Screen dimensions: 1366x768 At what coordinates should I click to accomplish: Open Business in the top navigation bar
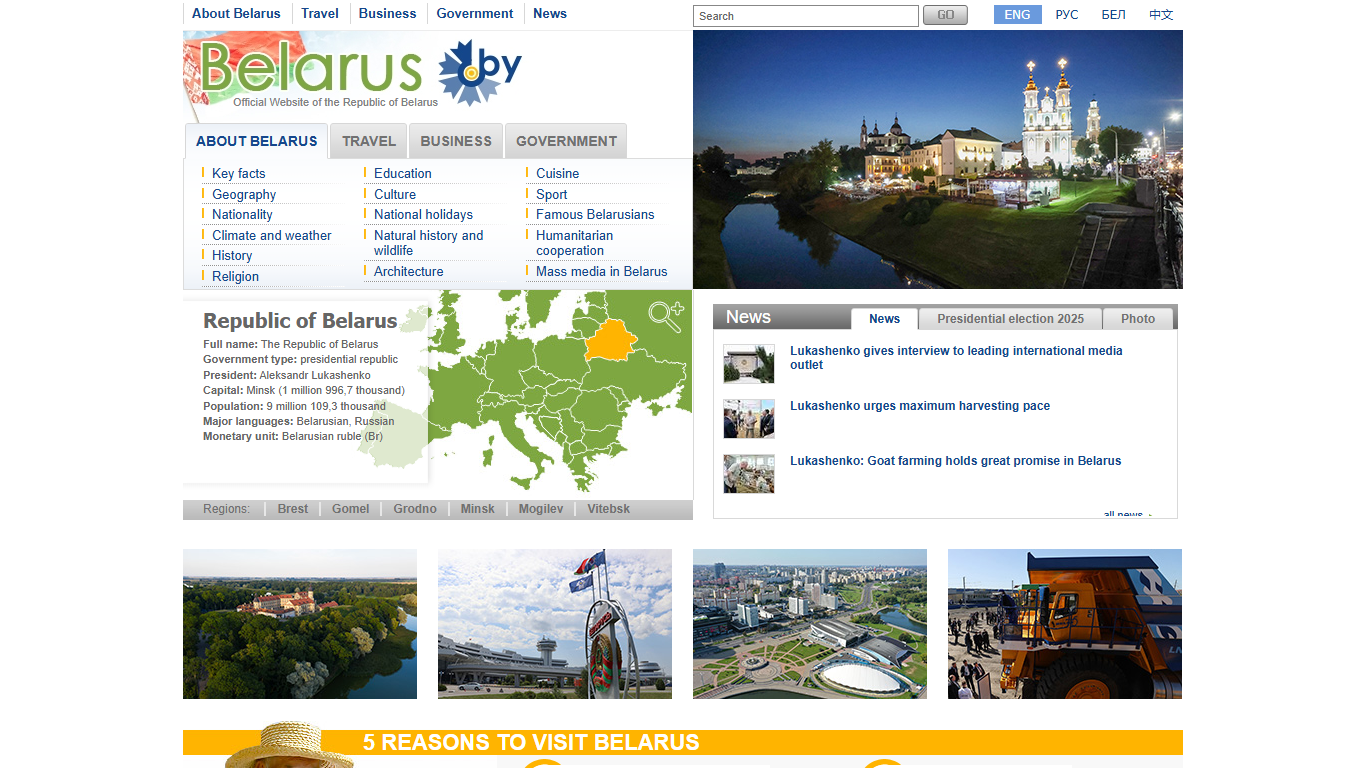[387, 14]
